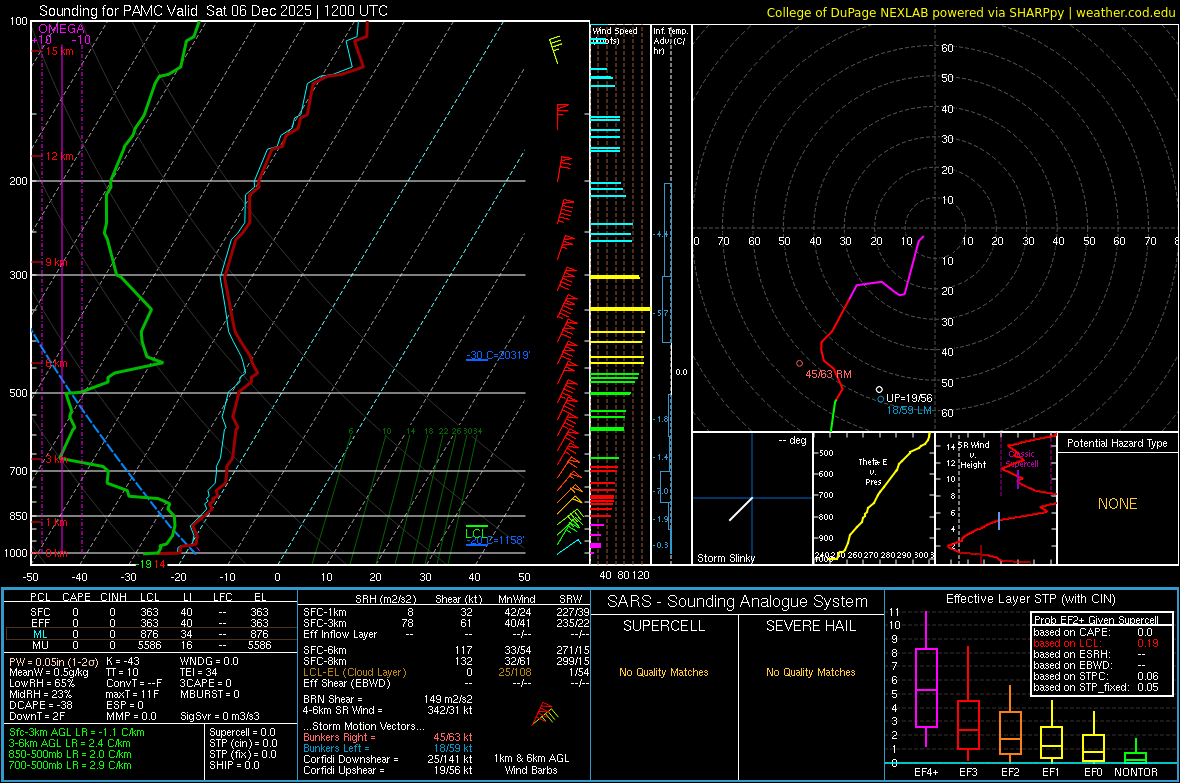
Task: Click the 'Potential Hazard Type' header
Action: point(1117,443)
